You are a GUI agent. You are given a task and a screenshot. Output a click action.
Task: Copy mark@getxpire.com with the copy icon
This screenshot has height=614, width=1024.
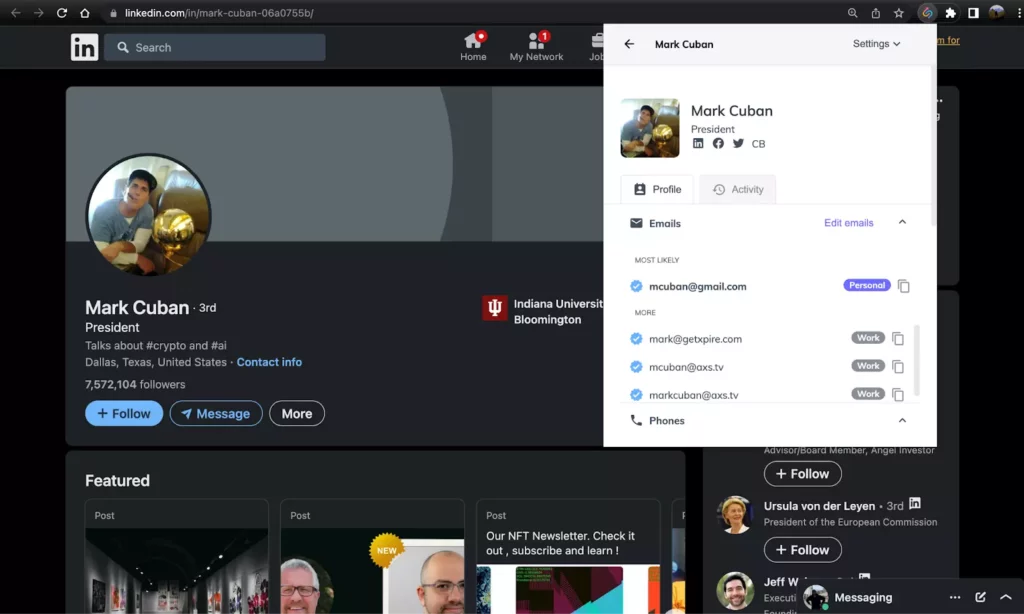point(898,338)
